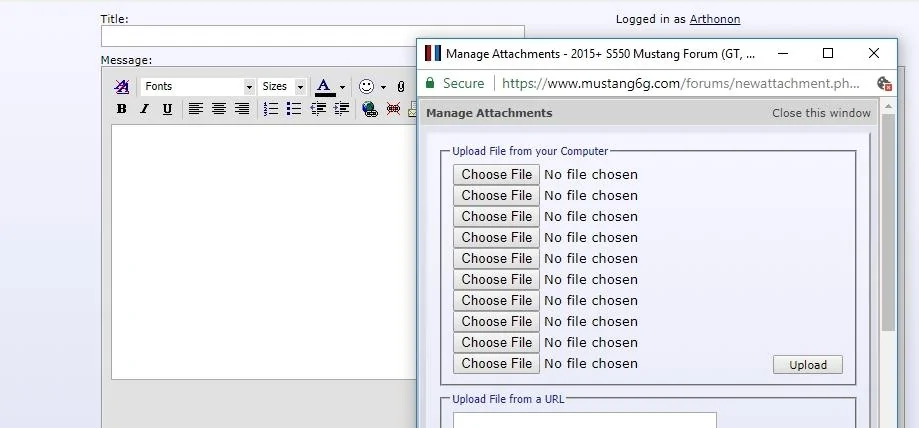The width and height of the screenshot is (919, 428).
Task: Click the Upload File from your Computer label
Action: pos(530,151)
